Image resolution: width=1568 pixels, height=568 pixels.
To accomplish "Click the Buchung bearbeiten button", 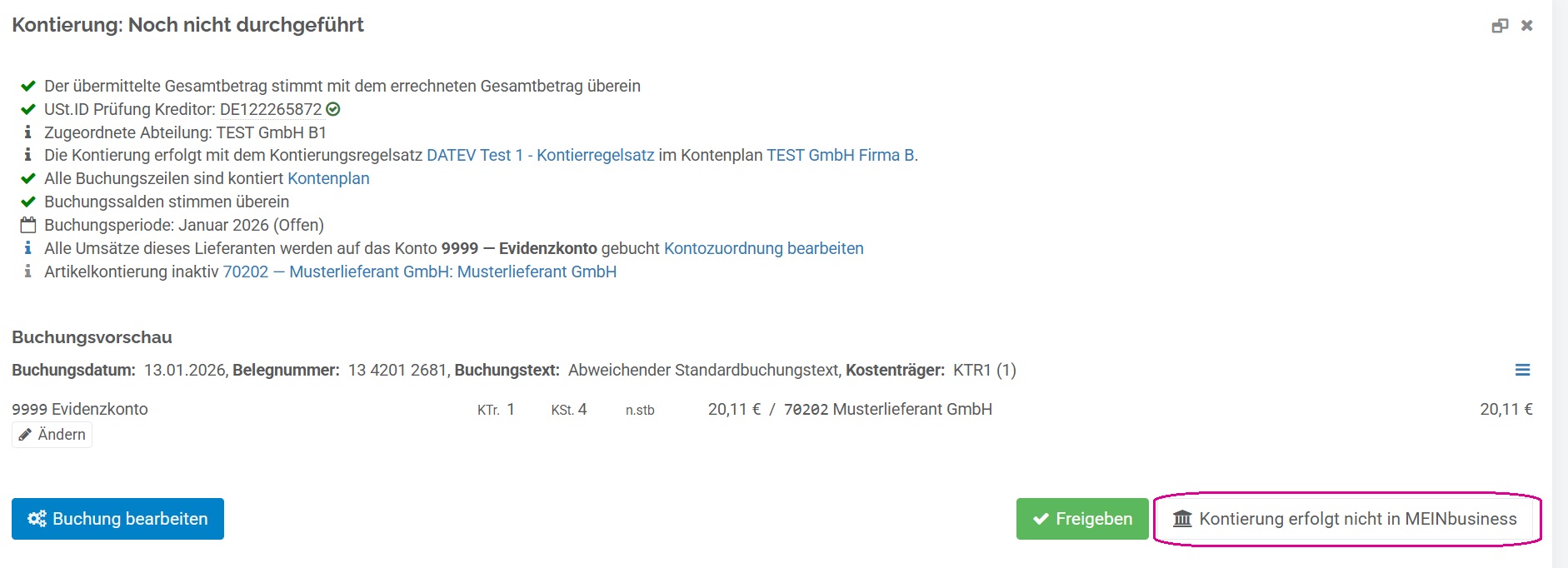I will 117,519.
